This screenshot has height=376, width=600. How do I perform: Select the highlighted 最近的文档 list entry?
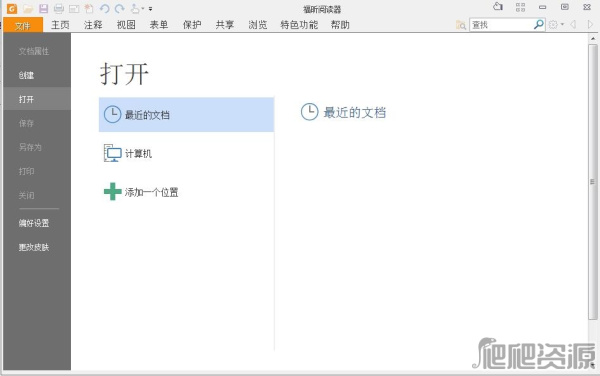(x=186, y=114)
